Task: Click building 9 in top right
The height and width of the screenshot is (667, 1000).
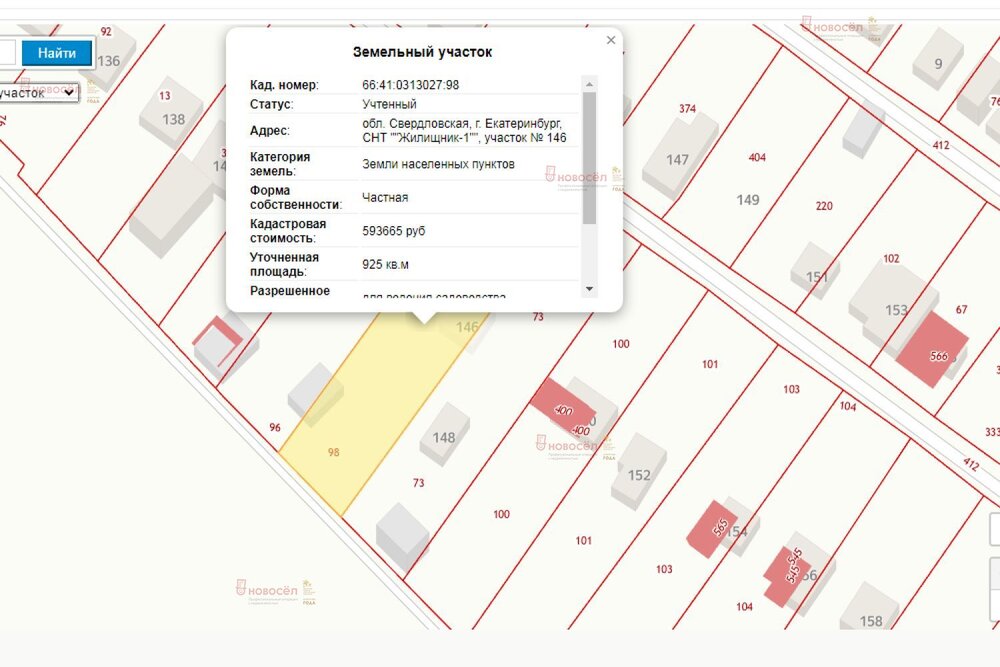Action: [x=938, y=59]
